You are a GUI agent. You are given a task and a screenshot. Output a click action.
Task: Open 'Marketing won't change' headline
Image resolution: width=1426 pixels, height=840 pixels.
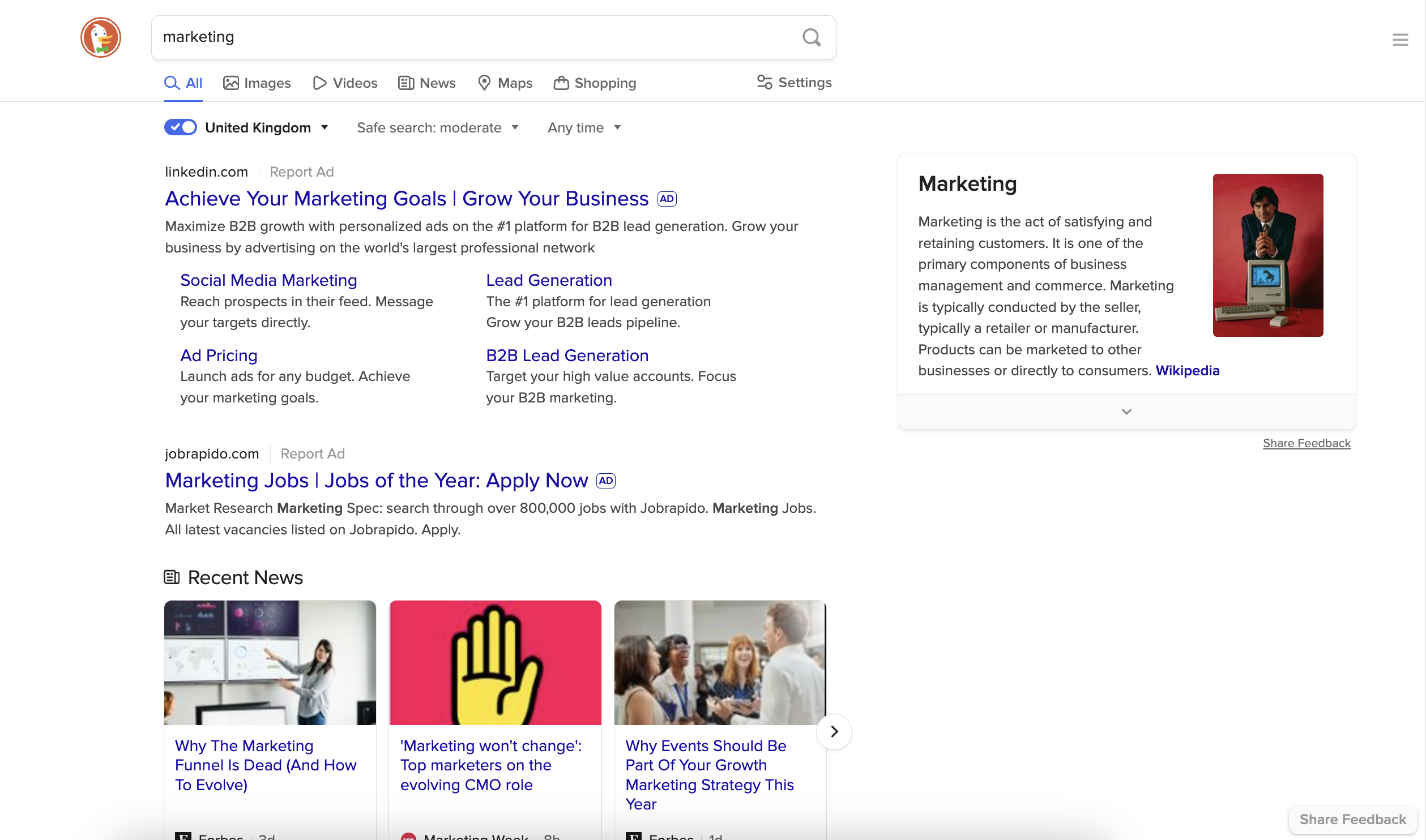[490, 765]
